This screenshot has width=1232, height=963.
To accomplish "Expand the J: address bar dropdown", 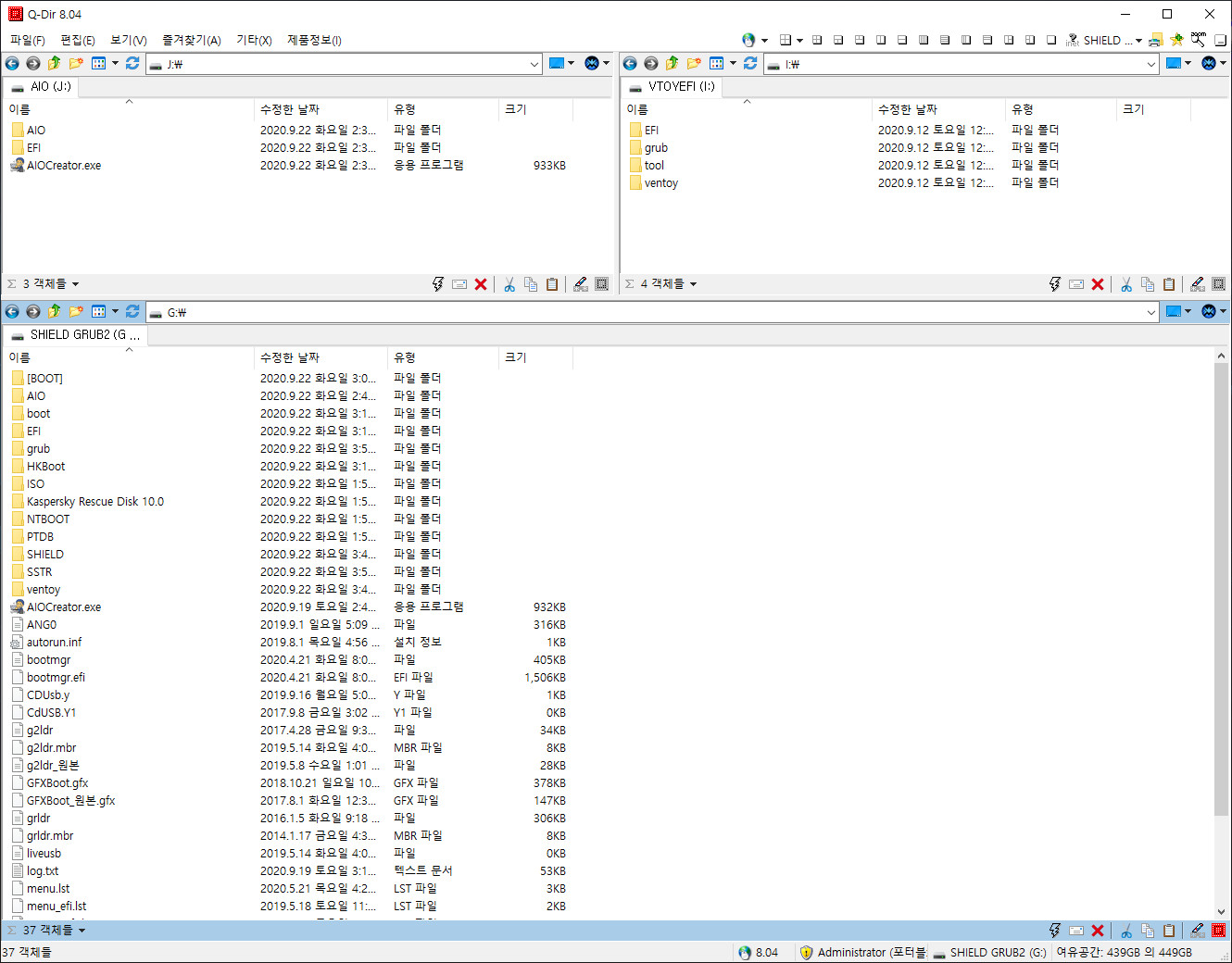I will 534,64.
